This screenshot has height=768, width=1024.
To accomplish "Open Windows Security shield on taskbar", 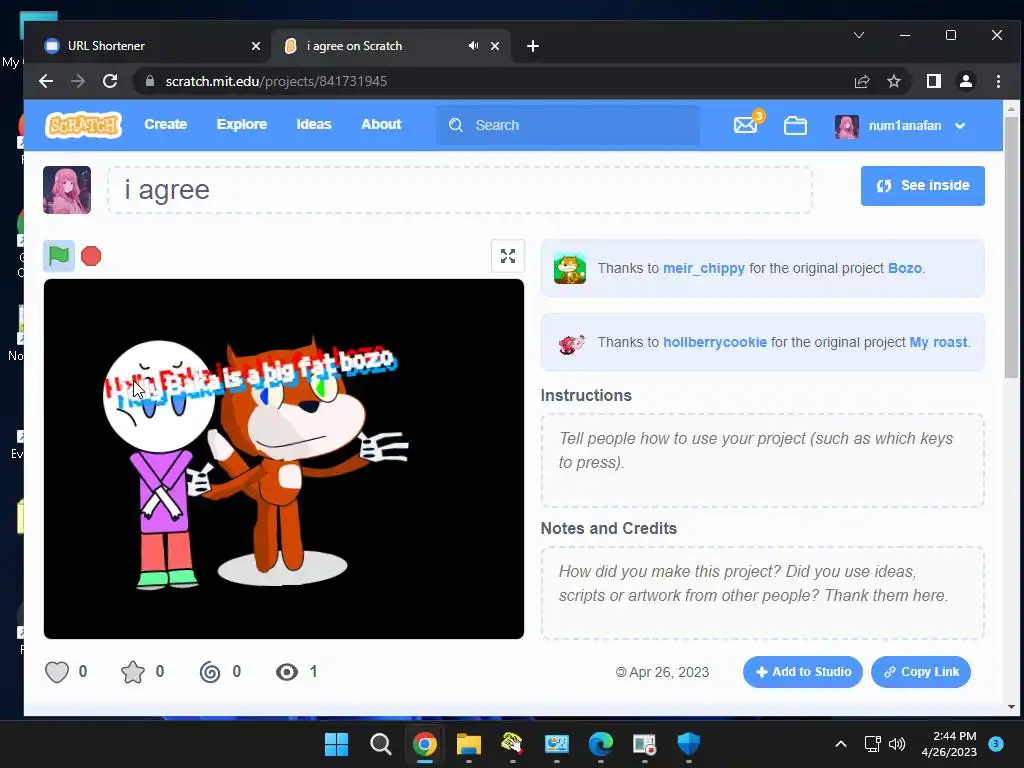I will click(689, 744).
